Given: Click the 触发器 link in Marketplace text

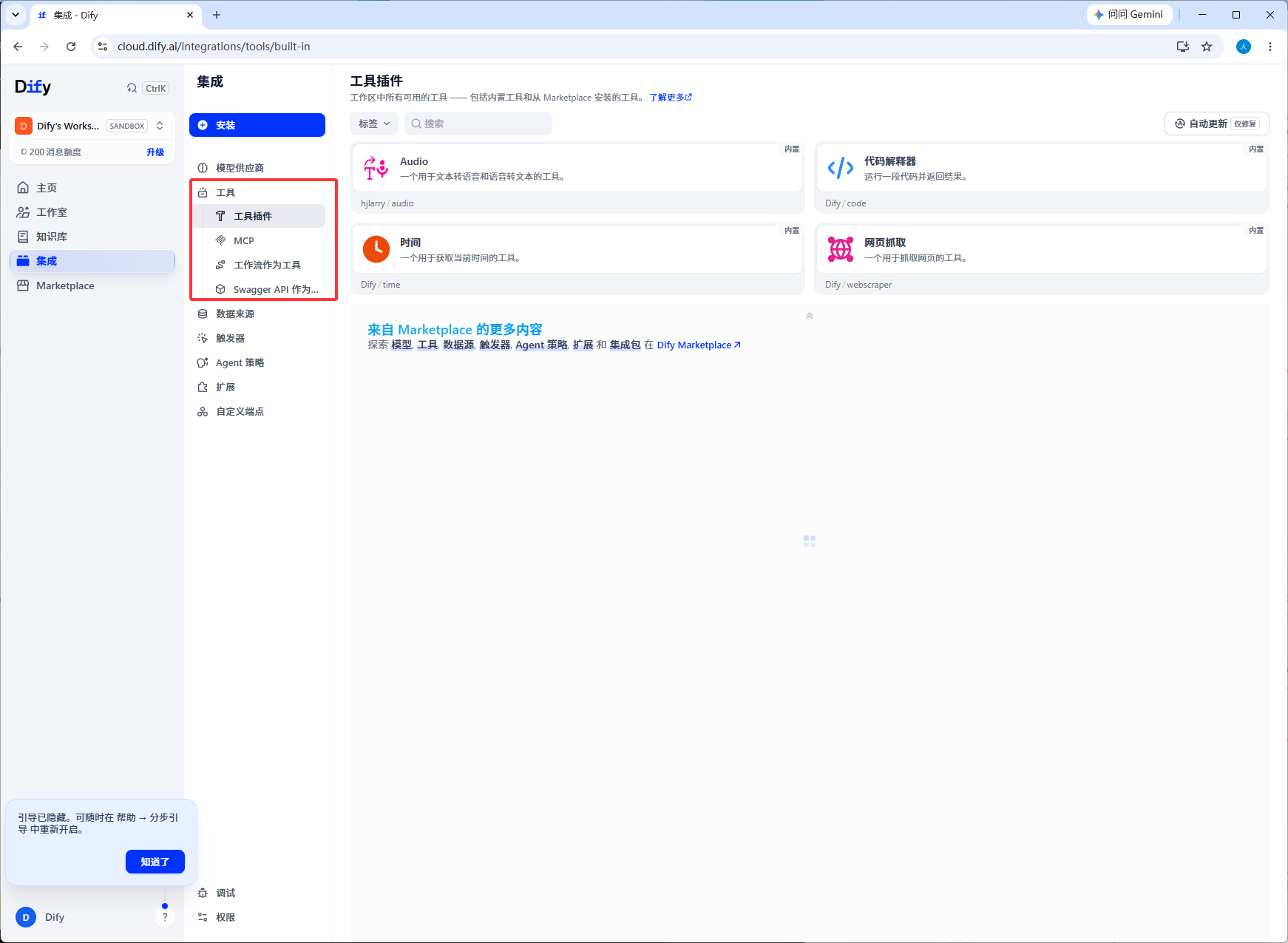Looking at the screenshot, I should (495, 345).
